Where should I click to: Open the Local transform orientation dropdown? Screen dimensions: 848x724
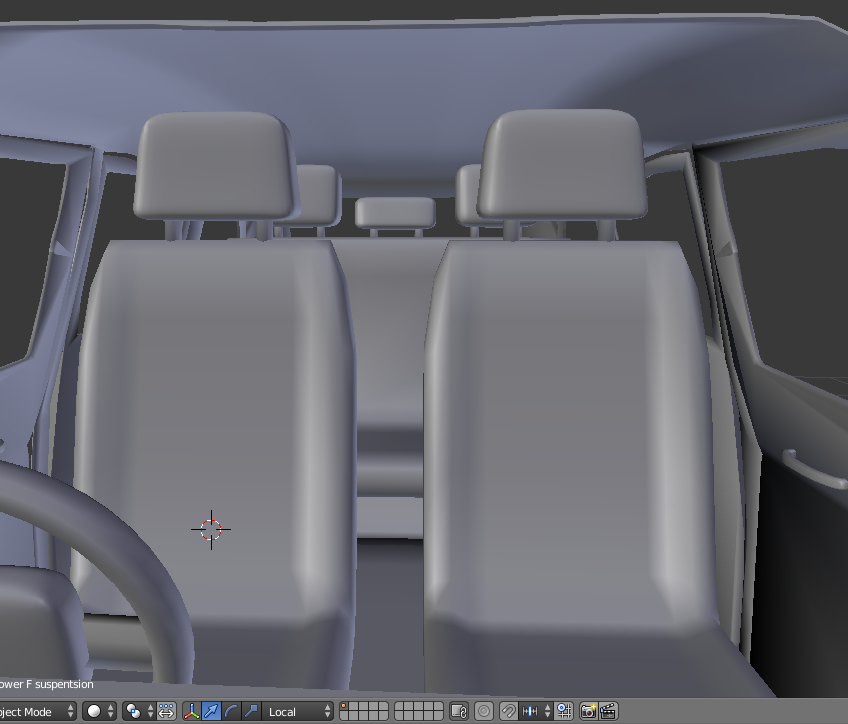(298, 712)
